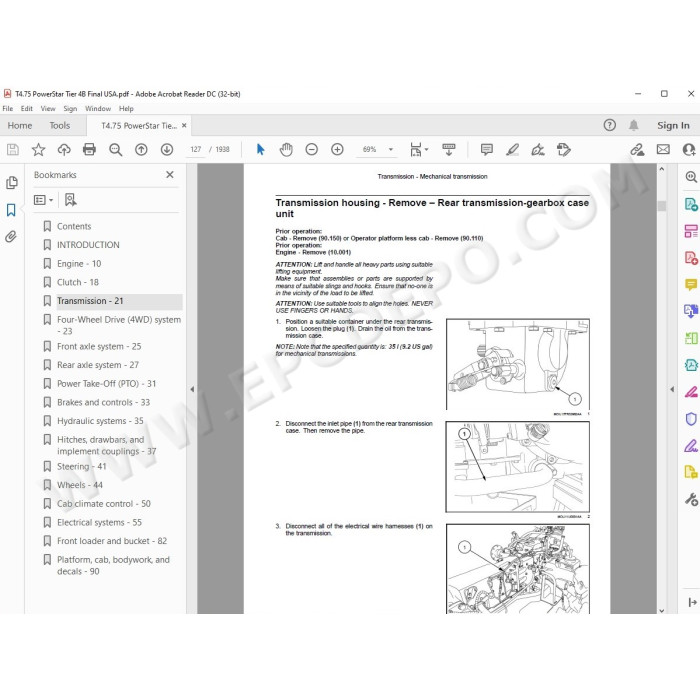
Task: Open the Edit menu
Action: [27, 108]
